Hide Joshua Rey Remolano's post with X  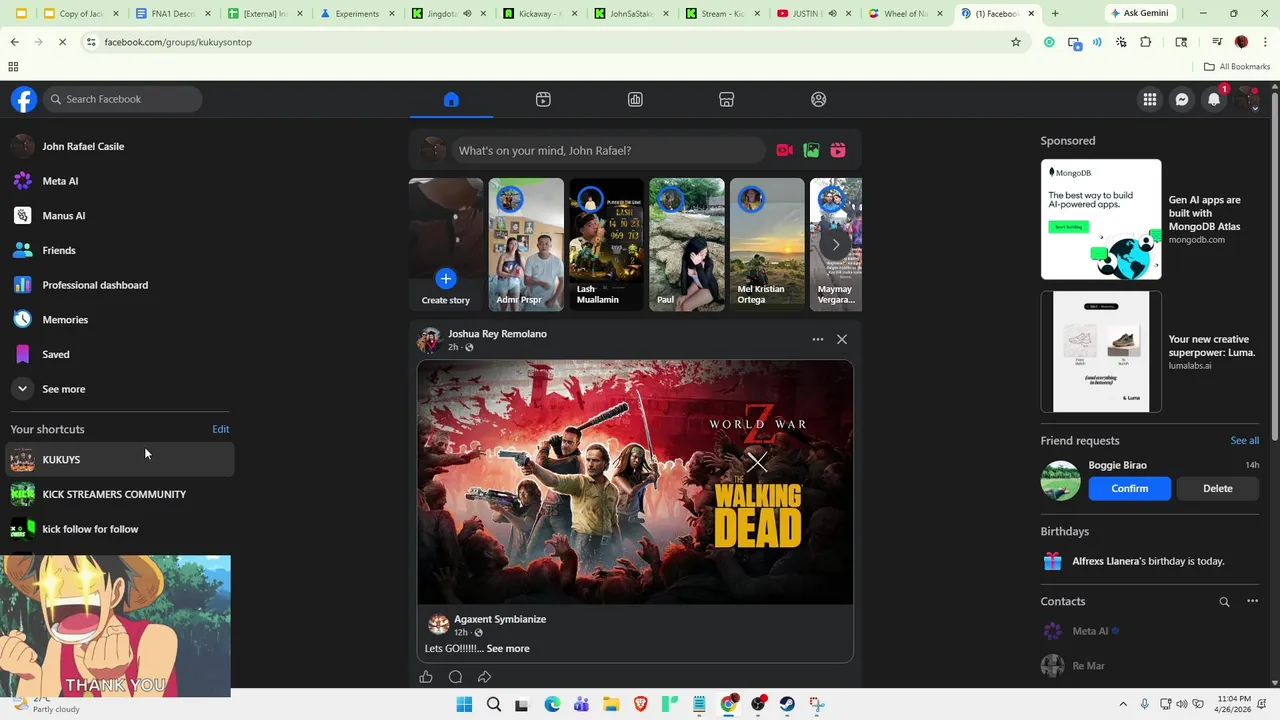pyautogui.click(x=842, y=339)
